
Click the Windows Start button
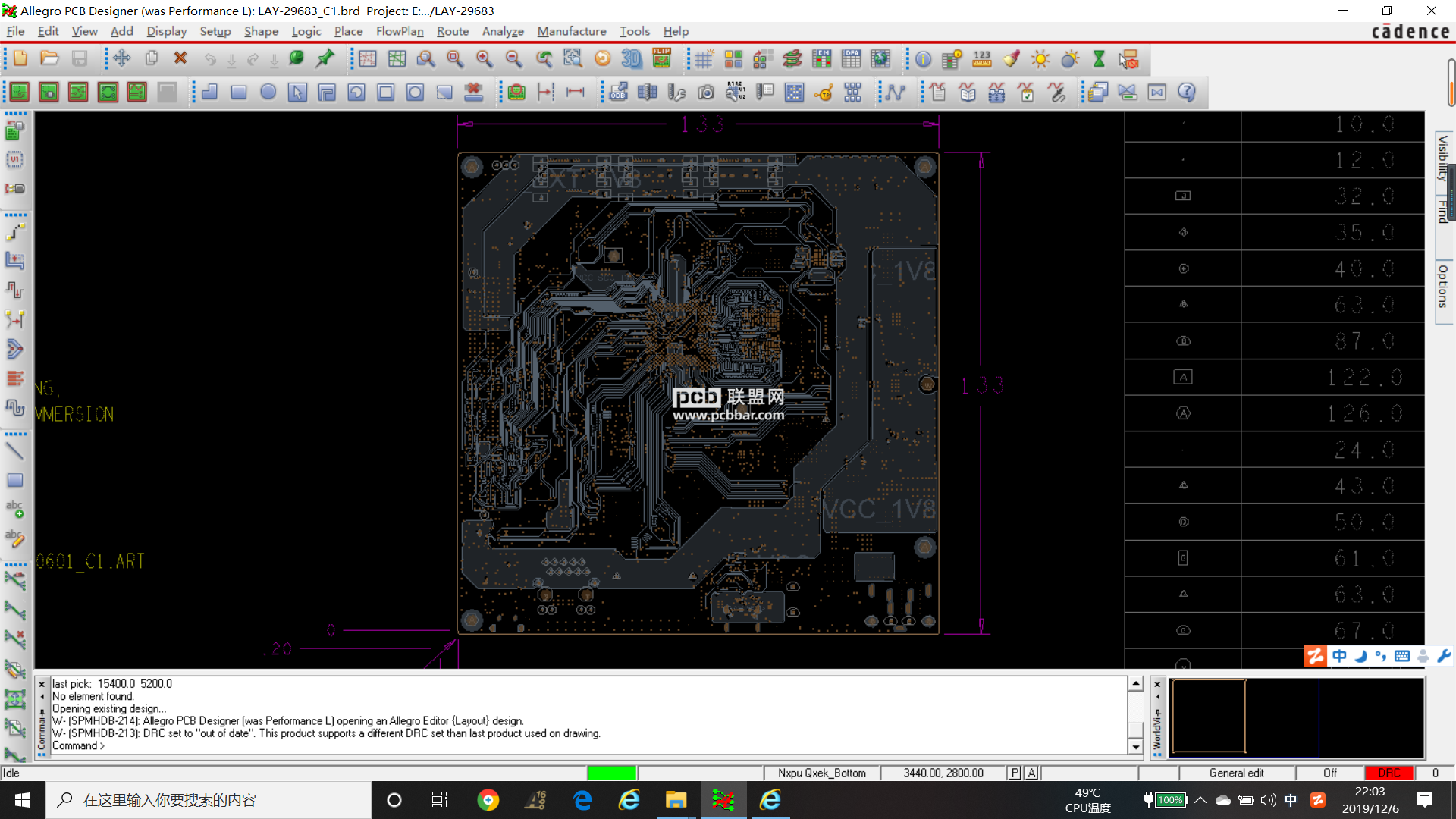click(x=23, y=800)
